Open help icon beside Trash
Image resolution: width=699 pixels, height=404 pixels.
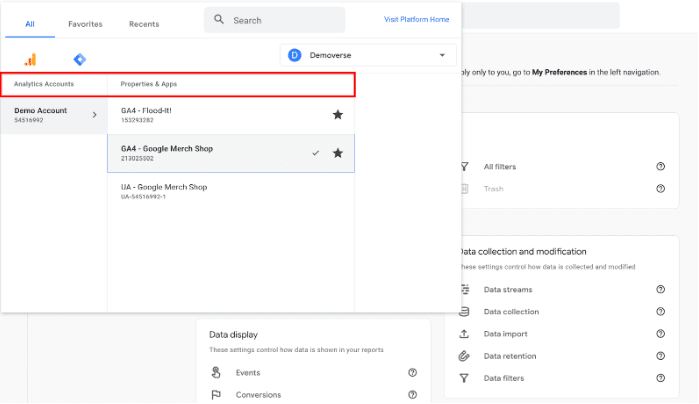click(660, 189)
